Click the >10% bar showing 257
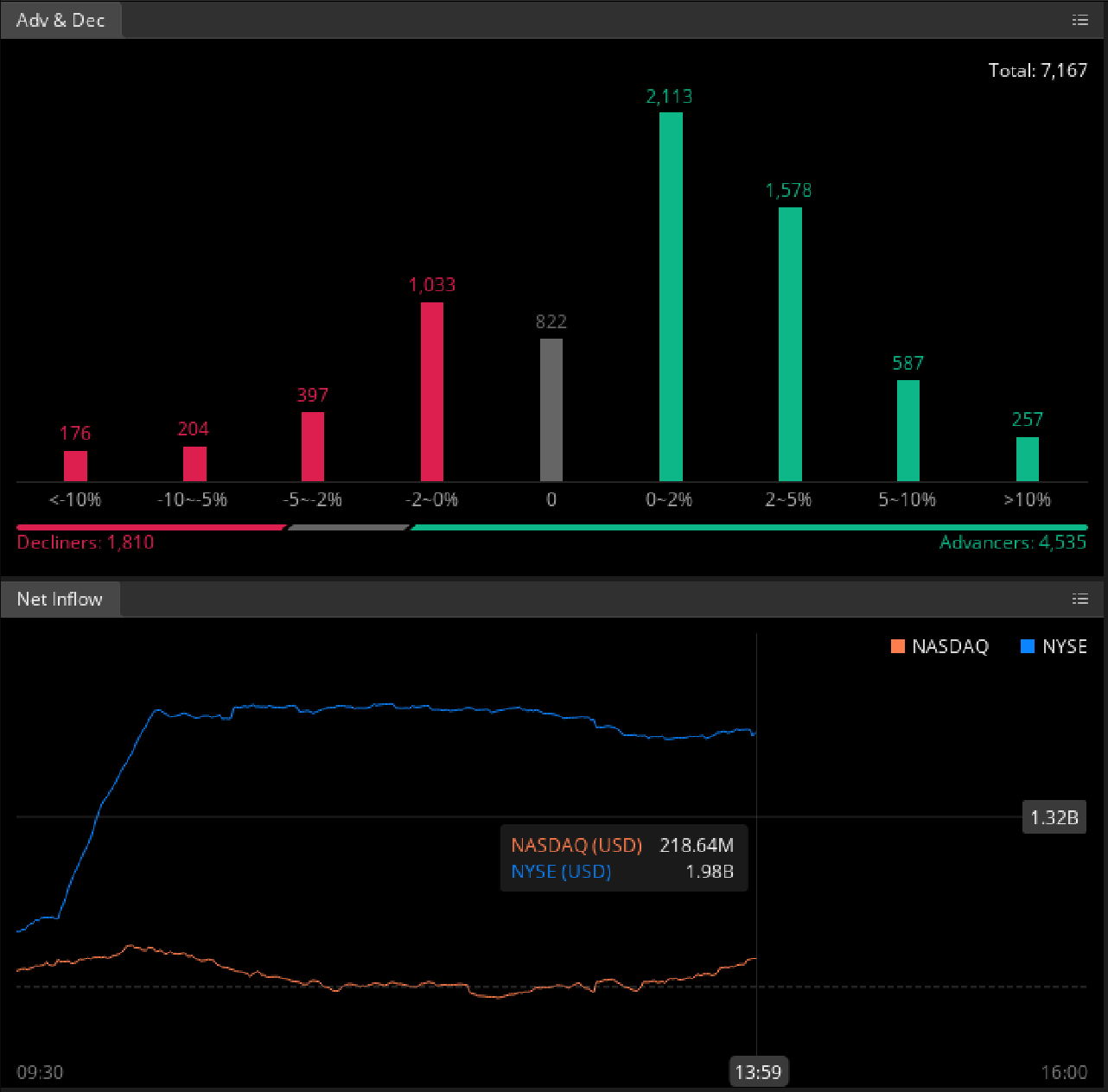This screenshot has width=1108, height=1092. [x=1027, y=459]
